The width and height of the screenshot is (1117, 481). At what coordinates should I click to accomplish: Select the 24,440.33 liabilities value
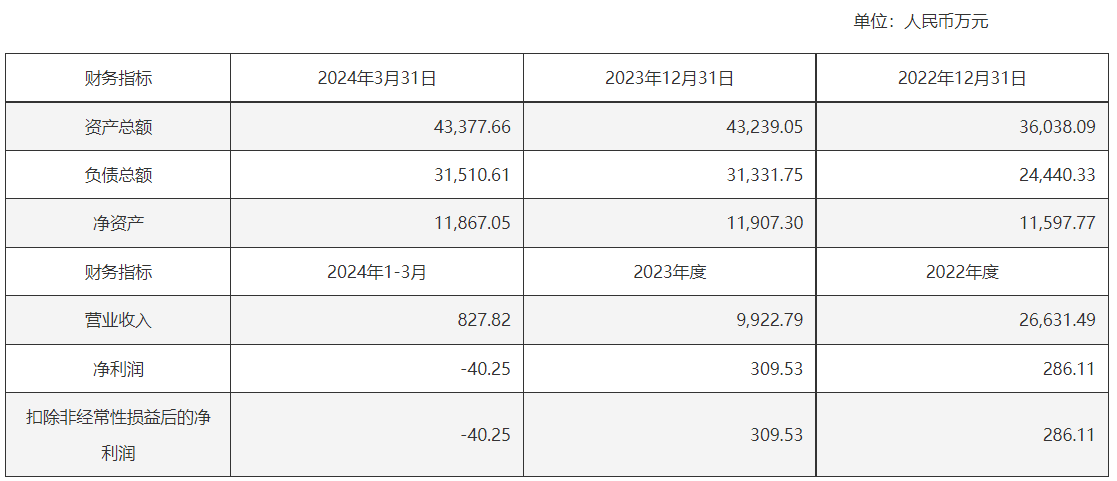[x=1057, y=175]
